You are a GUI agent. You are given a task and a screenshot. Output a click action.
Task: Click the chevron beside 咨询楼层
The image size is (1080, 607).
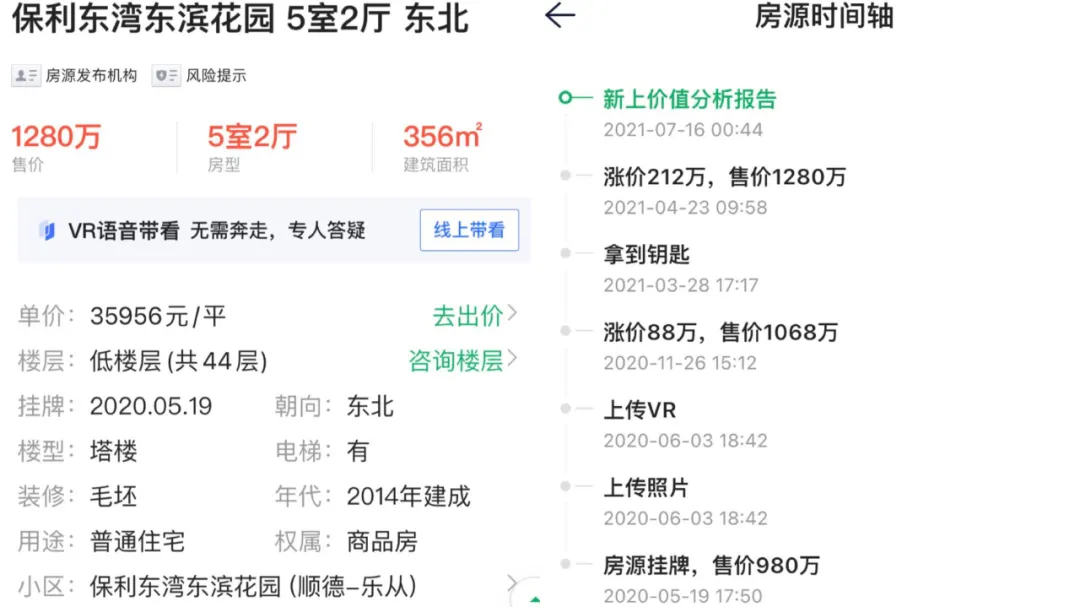pos(512,359)
